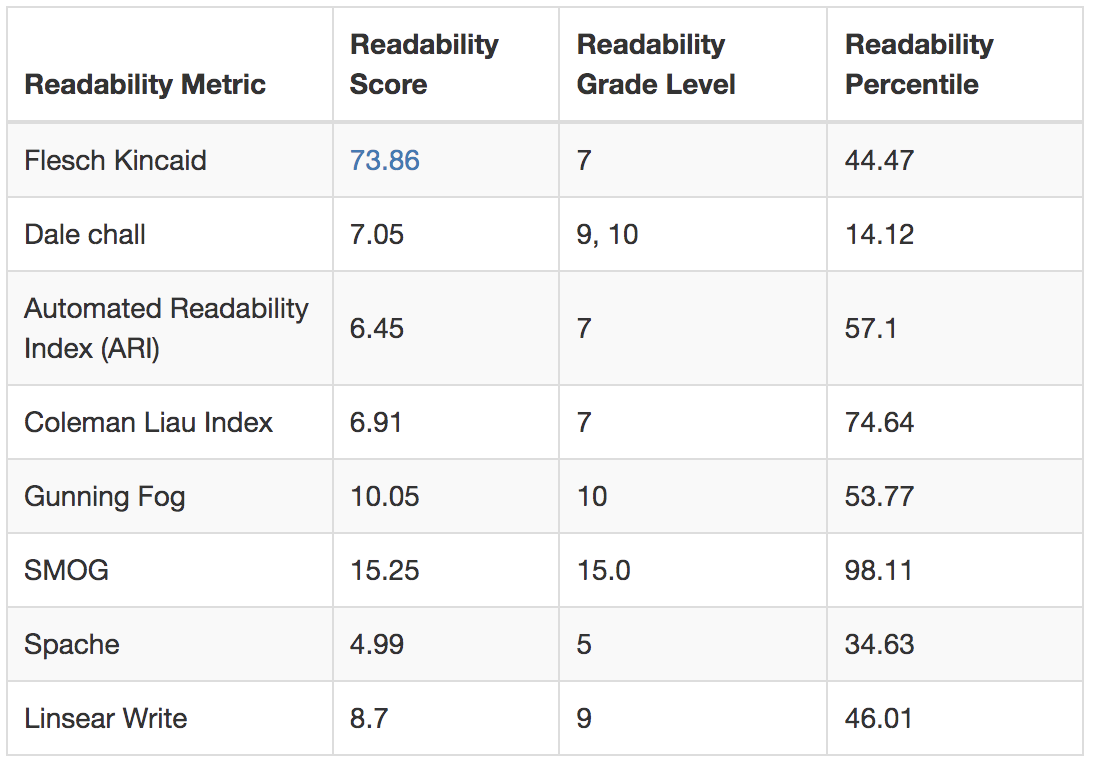Select the Gunning Fog score 10.05
1094x764 pixels.
pos(384,497)
